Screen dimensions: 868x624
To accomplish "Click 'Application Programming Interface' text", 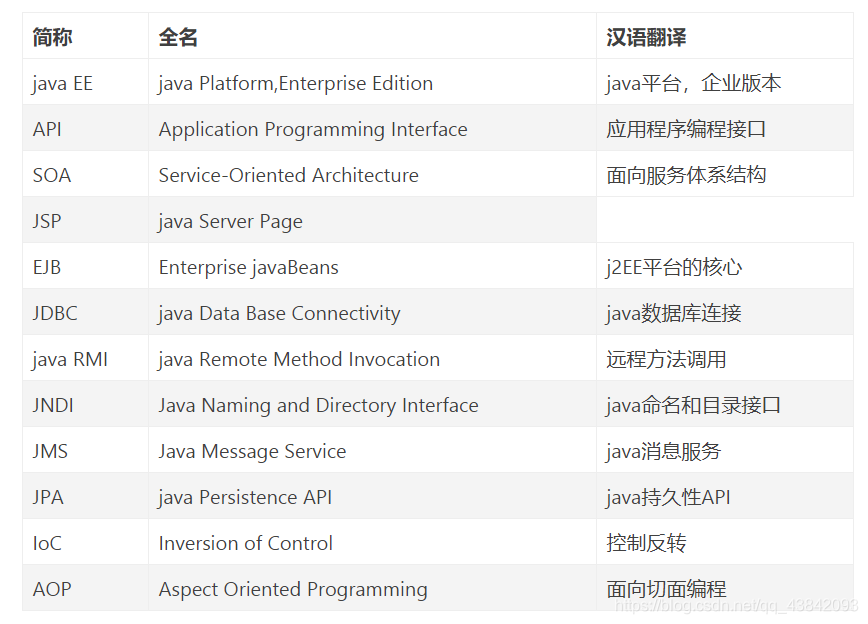I will coord(313,130).
